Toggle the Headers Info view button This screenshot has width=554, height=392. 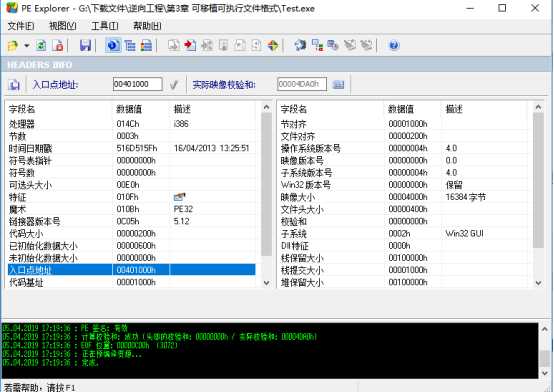[113, 46]
